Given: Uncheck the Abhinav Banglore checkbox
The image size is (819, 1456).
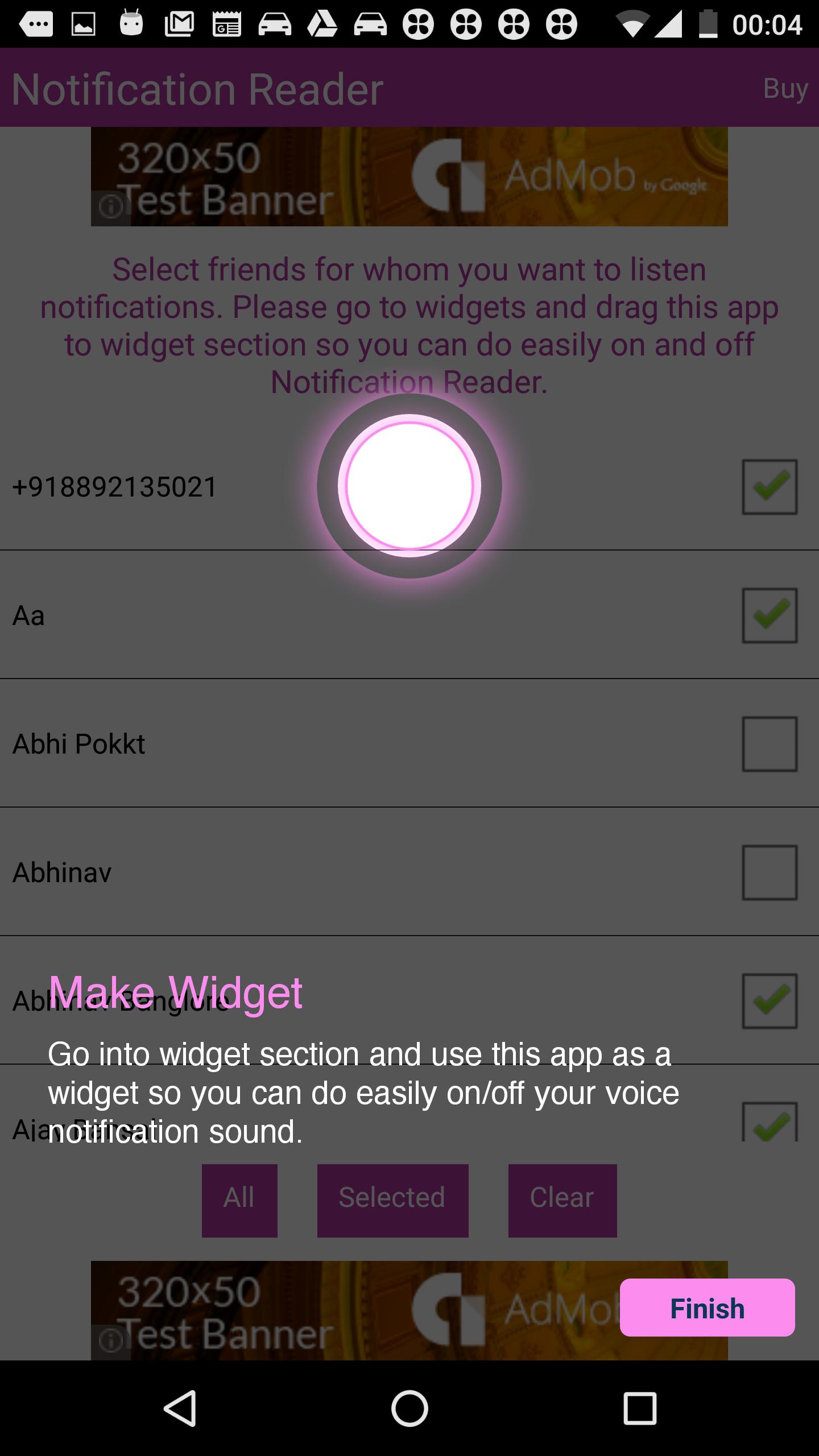Looking at the screenshot, I should [770, 1001].
